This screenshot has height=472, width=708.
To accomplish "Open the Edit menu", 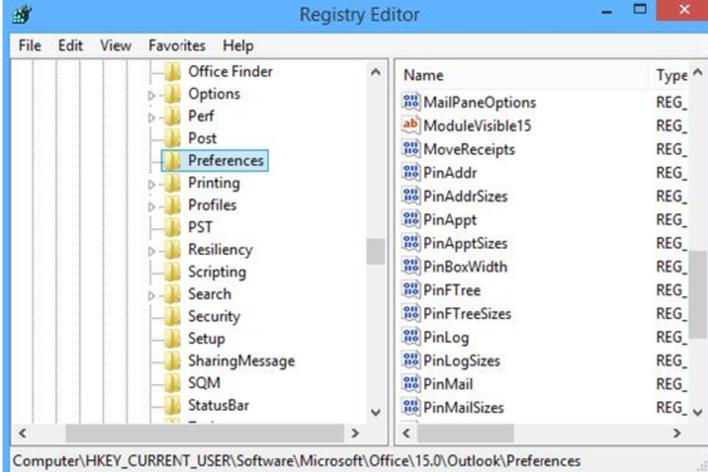I will [70, 46].
